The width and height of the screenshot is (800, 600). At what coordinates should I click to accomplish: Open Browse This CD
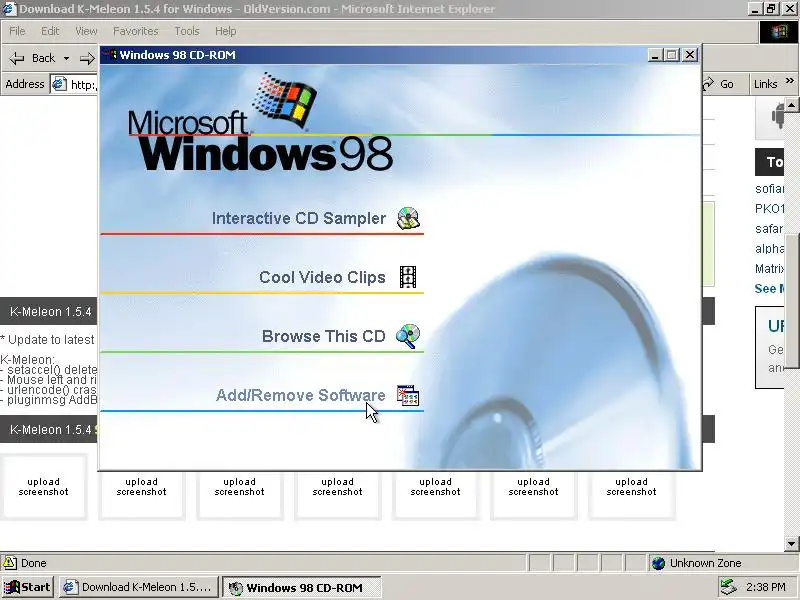[x=323, y=336]
